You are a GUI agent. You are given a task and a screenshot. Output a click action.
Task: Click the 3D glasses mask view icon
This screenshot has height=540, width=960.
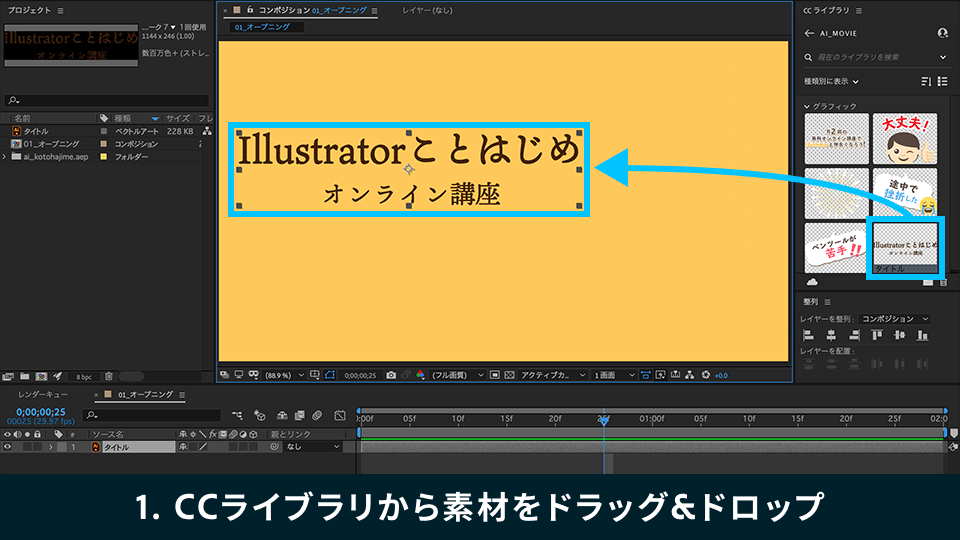[253, 375]
